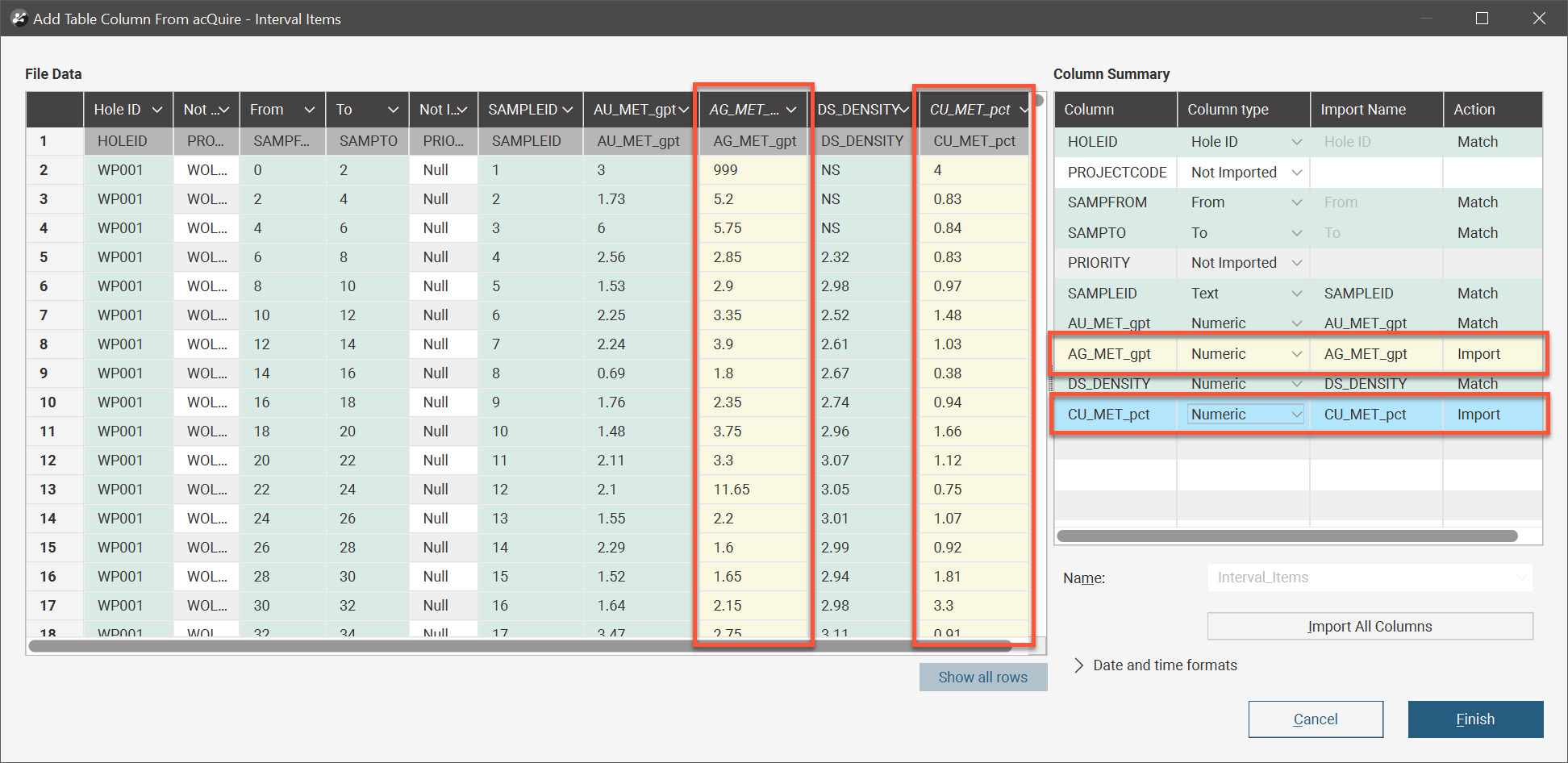Click the Name field showing Interval_Items
The image size is (1568, 763).
[x=1369, y=577]
